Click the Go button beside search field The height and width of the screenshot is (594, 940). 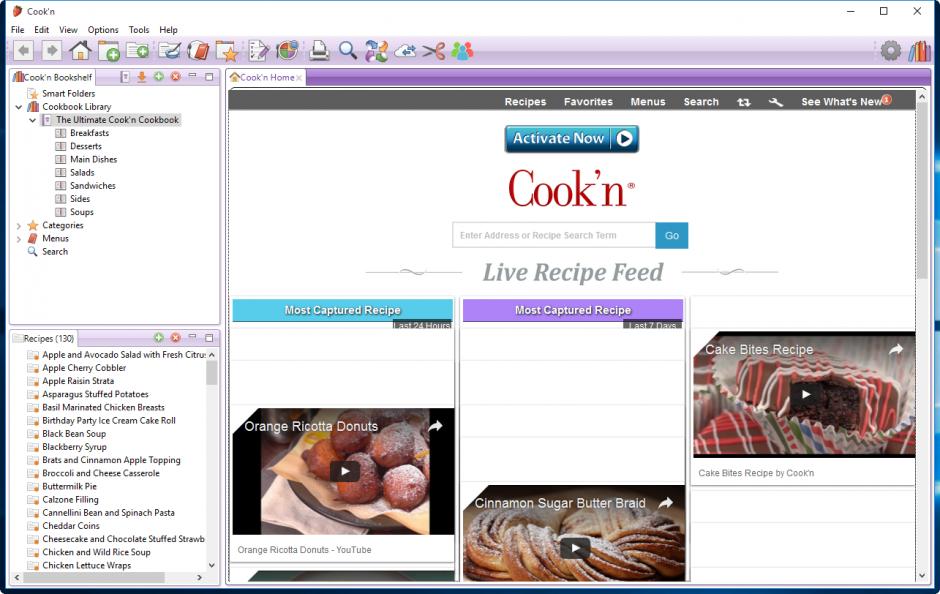tap(671, 235)
